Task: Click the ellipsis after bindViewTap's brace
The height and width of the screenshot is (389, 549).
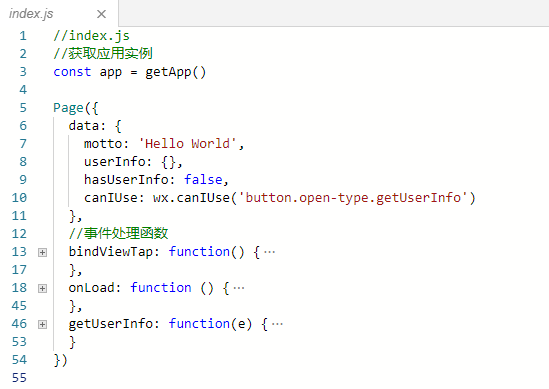Action: point(269,252)
